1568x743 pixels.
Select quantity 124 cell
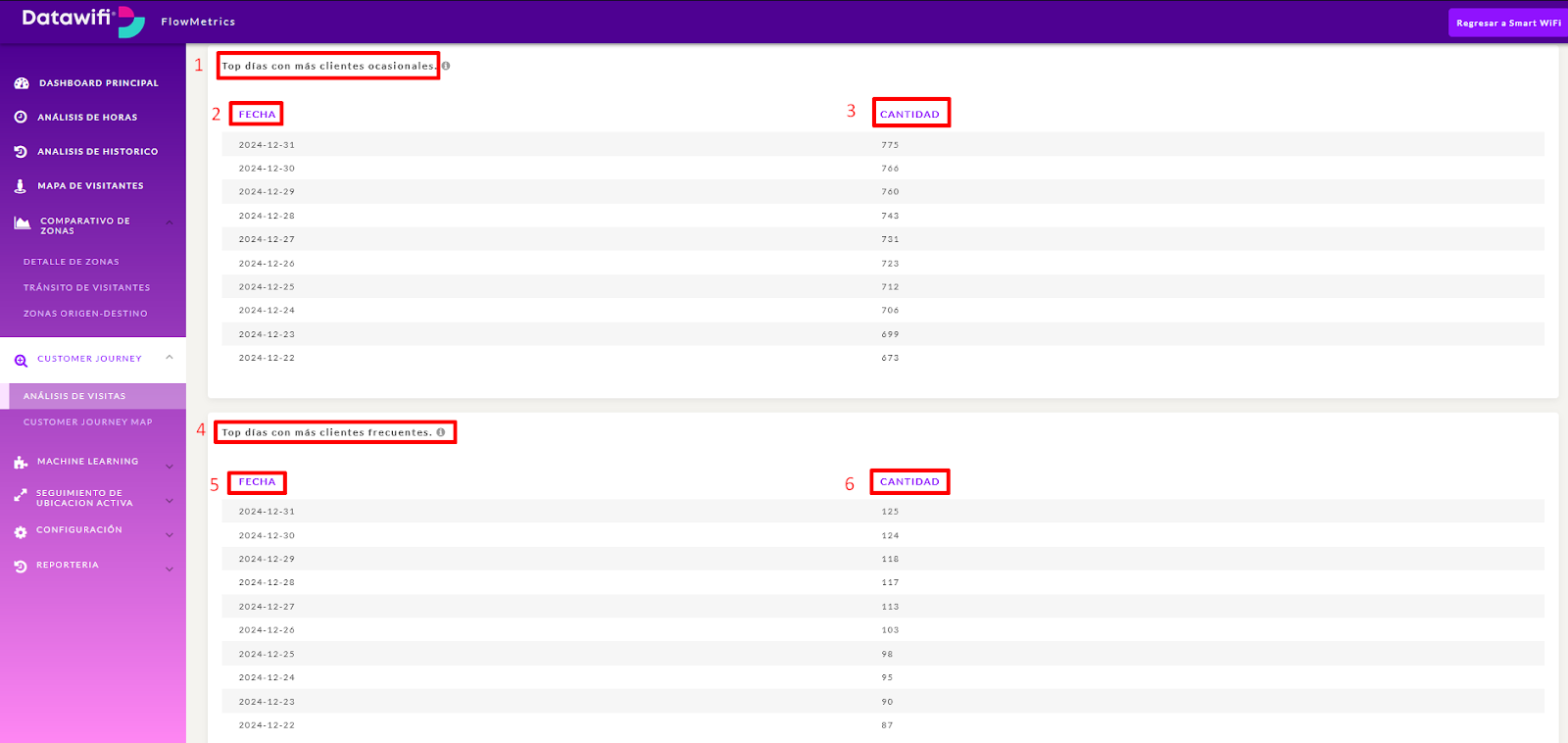click(890, 536)
